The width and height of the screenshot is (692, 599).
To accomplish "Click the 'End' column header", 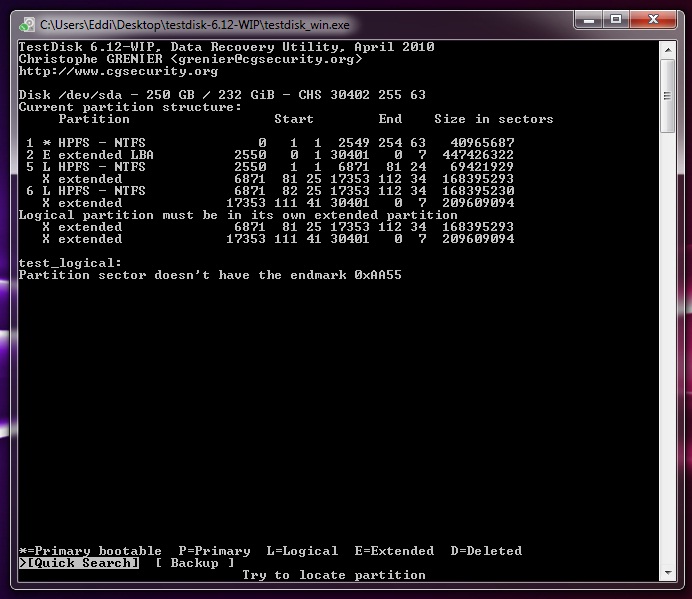I will pyautogui.click(x=390, y=119).
